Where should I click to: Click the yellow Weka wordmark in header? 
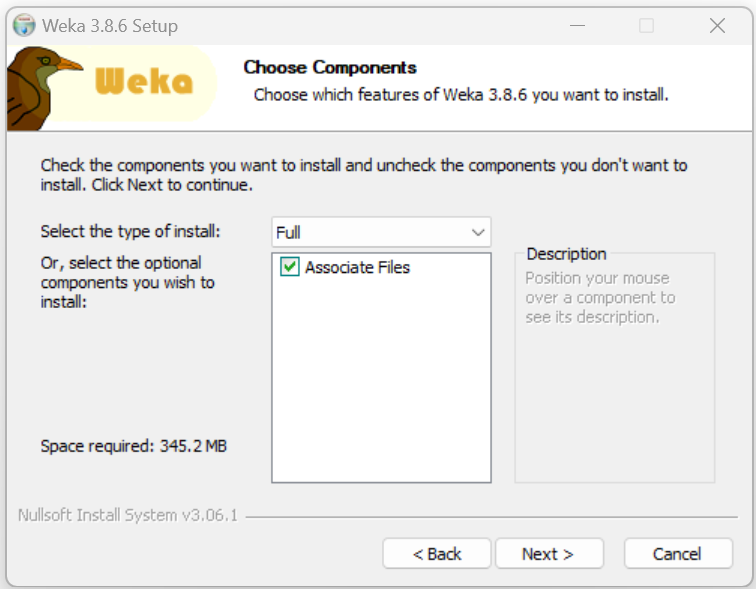pyautogui.click(x=144, y=81)
